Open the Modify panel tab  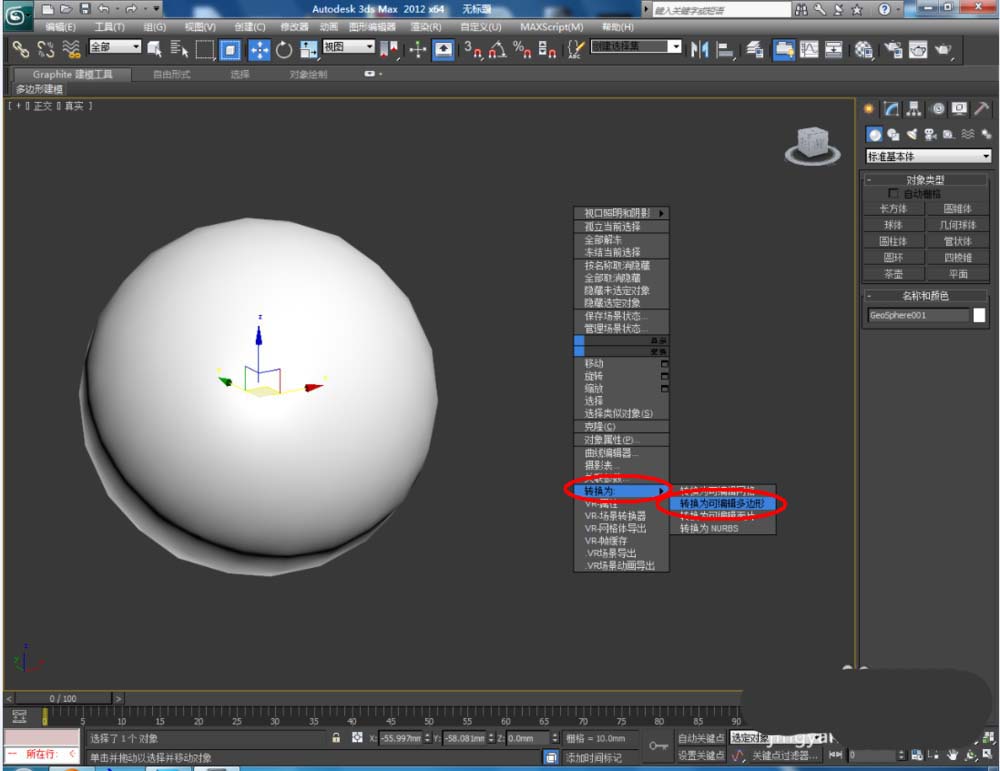coord(891,109)
